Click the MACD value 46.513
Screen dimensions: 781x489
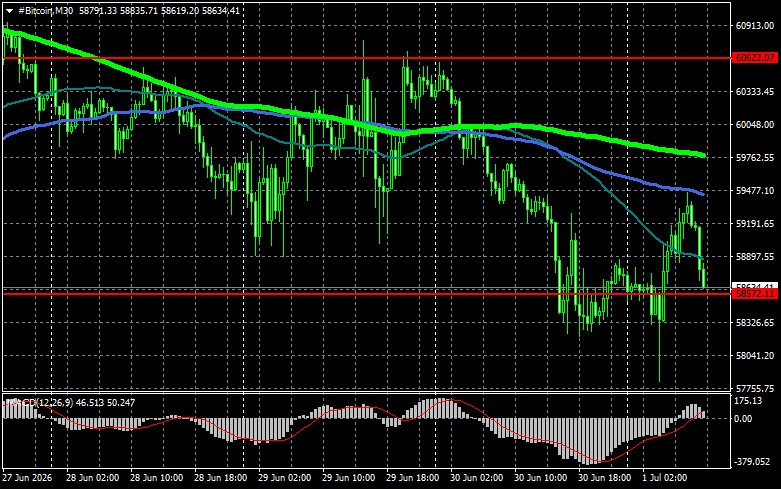pos(90,402)
